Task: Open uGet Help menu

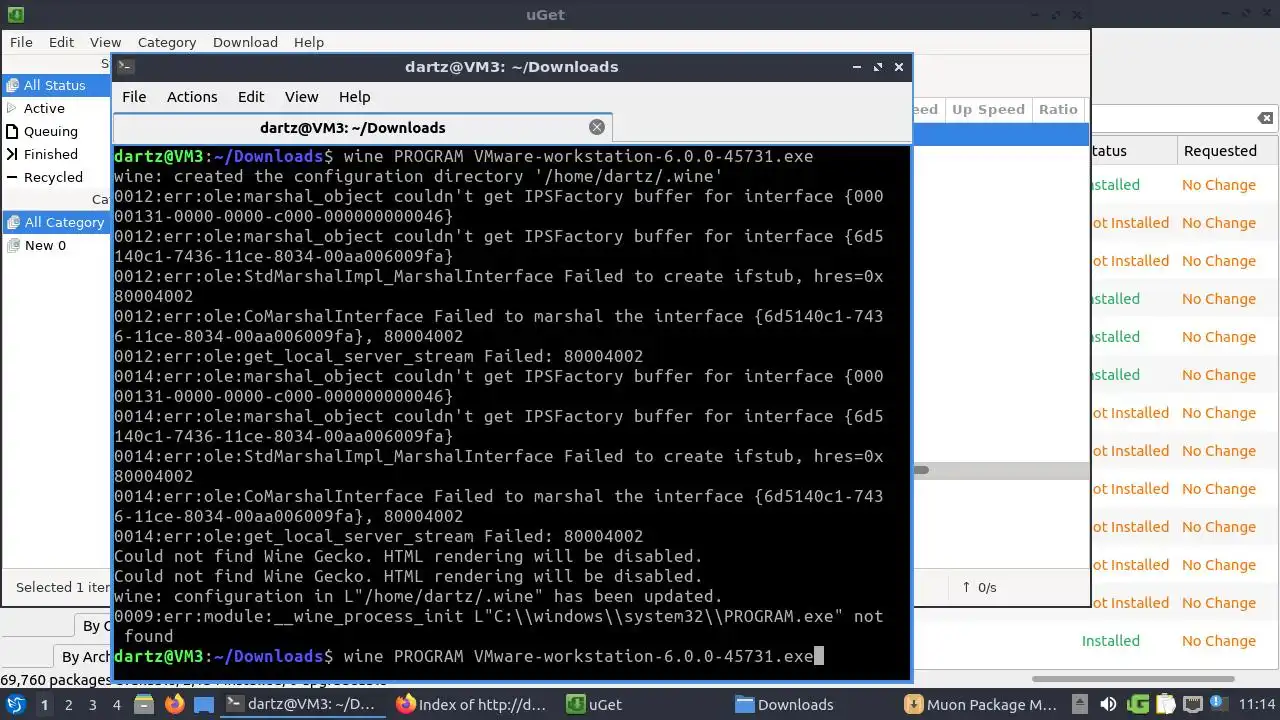Action: (x=309, y=42)
